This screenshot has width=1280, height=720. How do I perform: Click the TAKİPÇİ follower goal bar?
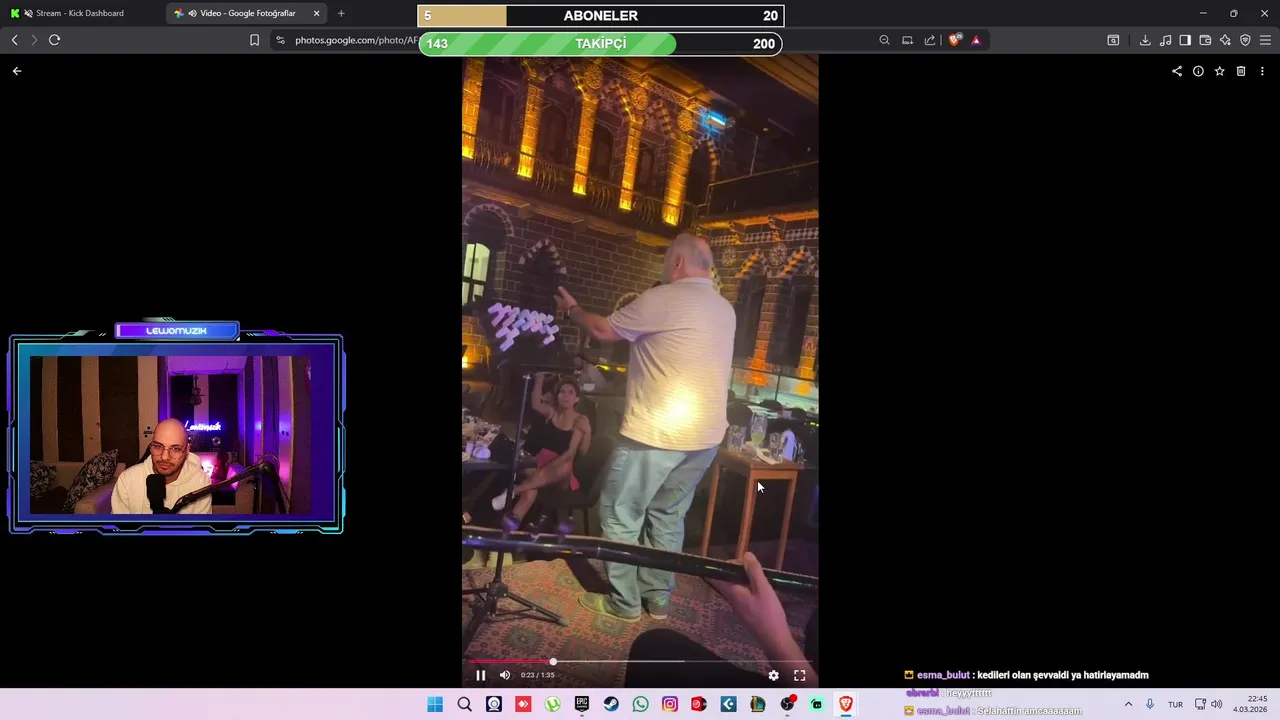click(600, 44)
